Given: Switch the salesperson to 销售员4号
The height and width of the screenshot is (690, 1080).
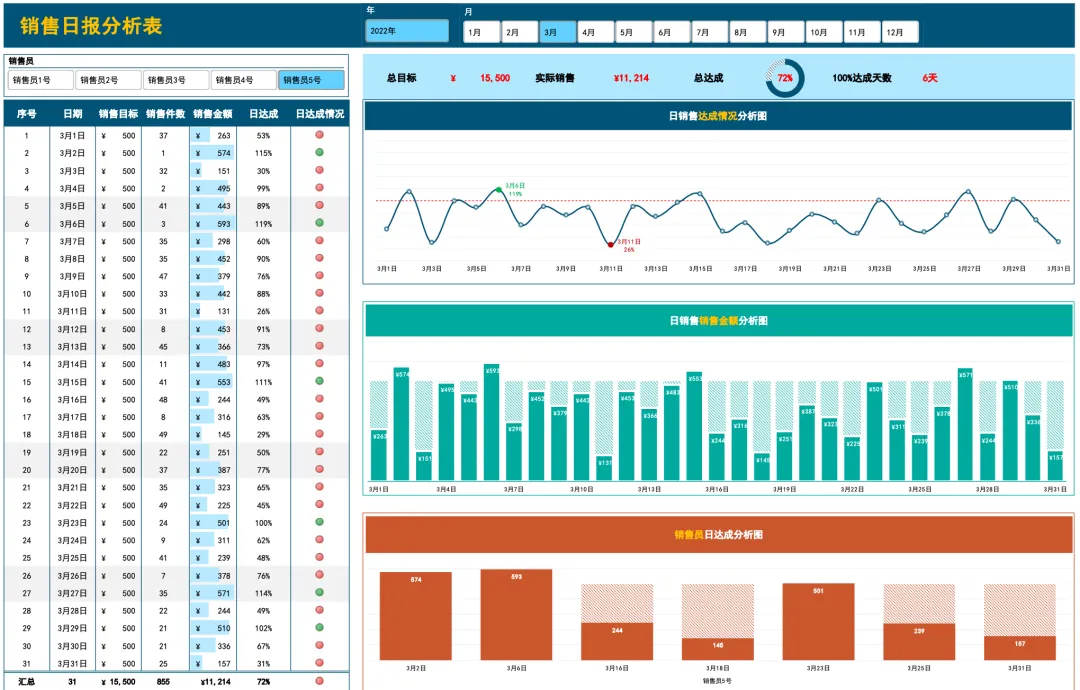Looking at the screenshot, I should point(244,80).
